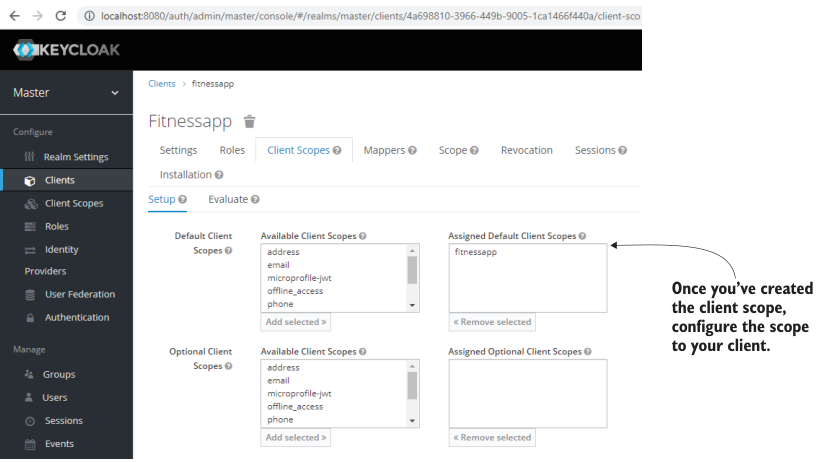Click the Client Scopes sidebar icon
This screenshot has width=824, height=462.
31,203
